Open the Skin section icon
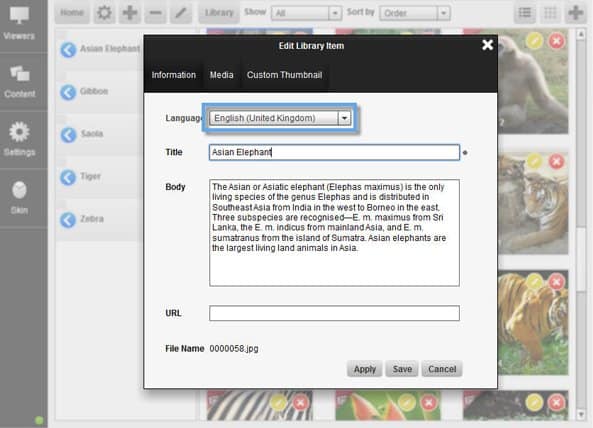Image resolution: width=593 pixels, height=428 pixels. 19,190
